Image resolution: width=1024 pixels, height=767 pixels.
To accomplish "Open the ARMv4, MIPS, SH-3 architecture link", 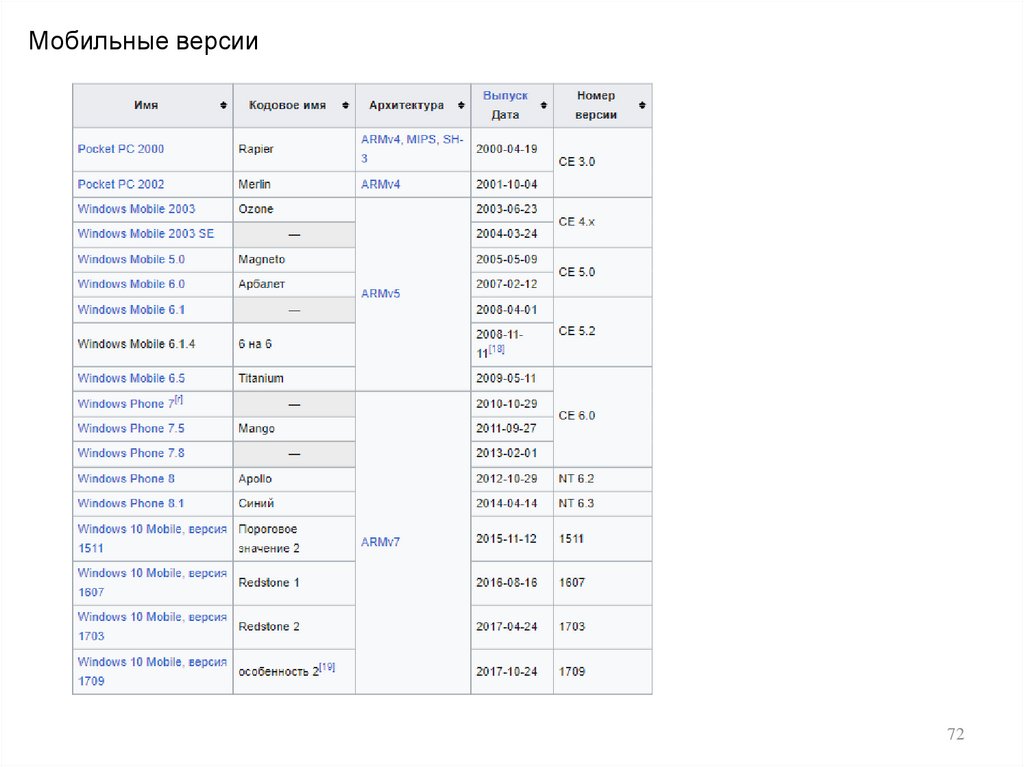I will tap(412, 149).
